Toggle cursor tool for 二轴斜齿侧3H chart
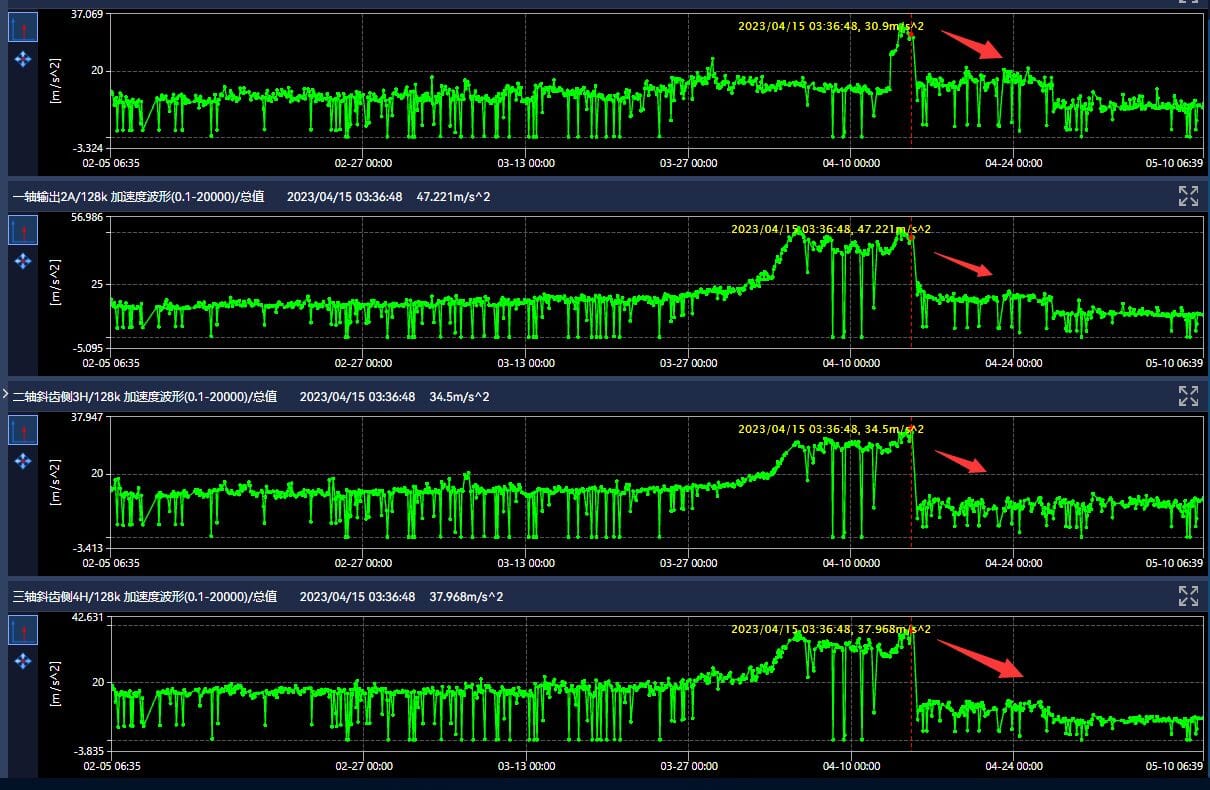1210x790 pixels. pyautogui.click(x=23, y=430)
